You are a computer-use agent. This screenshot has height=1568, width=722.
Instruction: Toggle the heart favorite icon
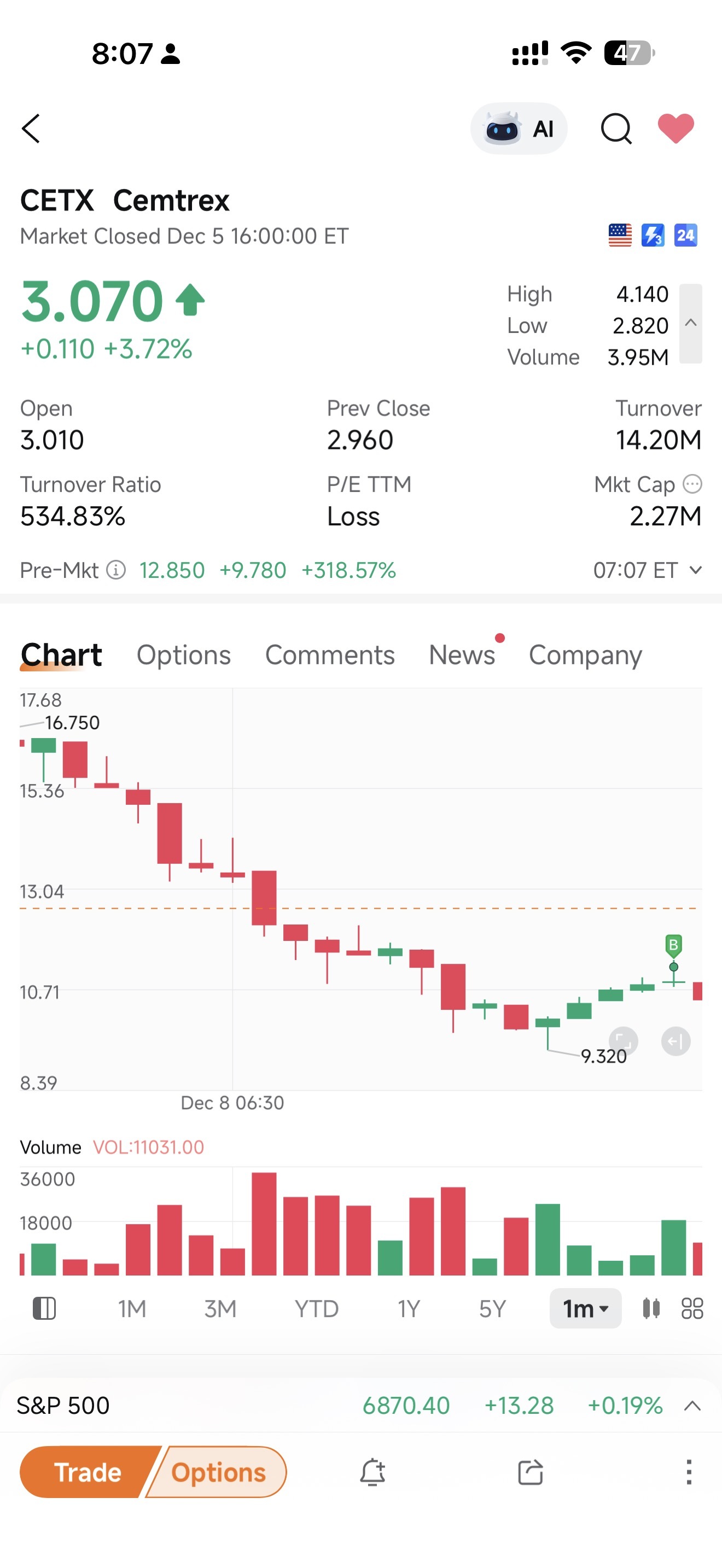click(676, 128)
